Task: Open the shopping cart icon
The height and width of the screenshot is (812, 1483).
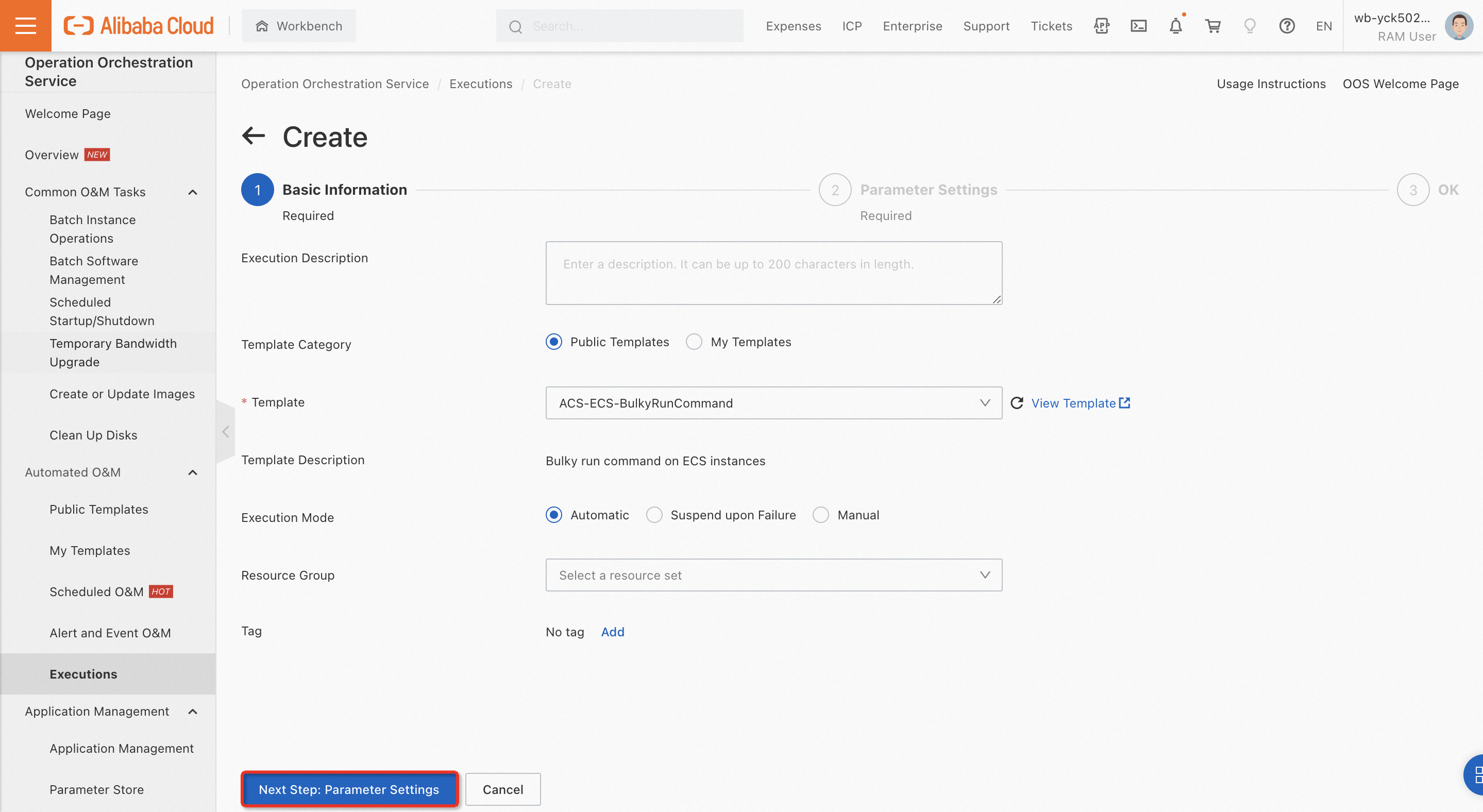Action: pos(1213,26)
